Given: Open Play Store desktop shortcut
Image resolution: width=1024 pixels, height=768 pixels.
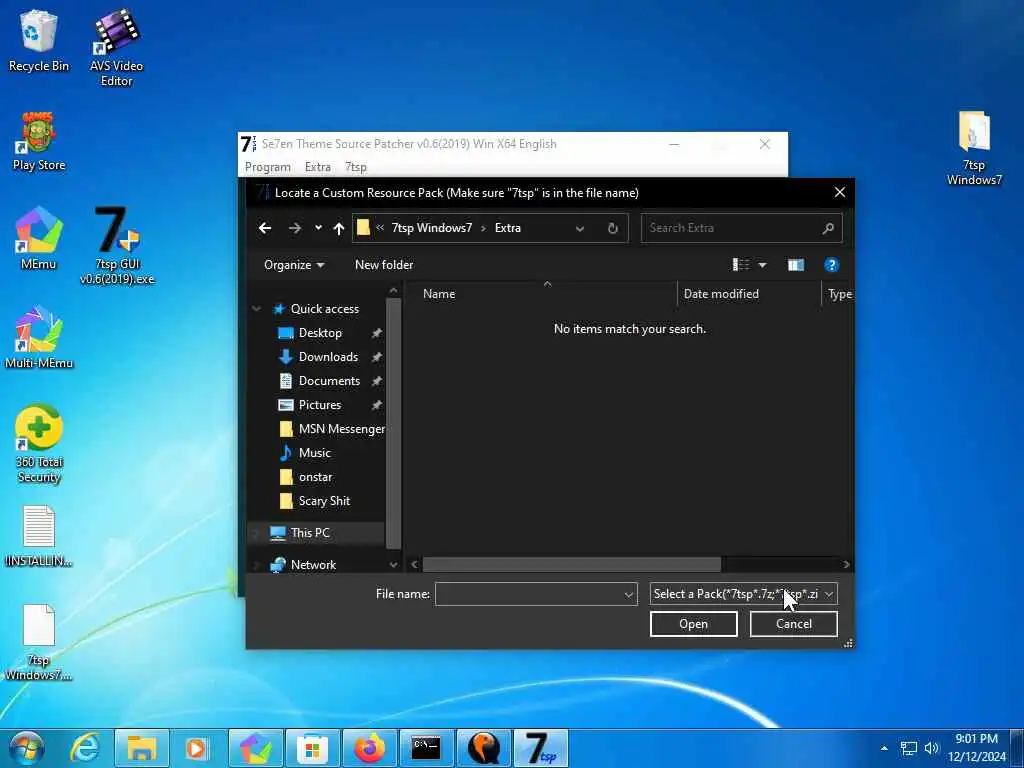Looking at the screenshot, I should pyautogui.click(x=39, y=140).
